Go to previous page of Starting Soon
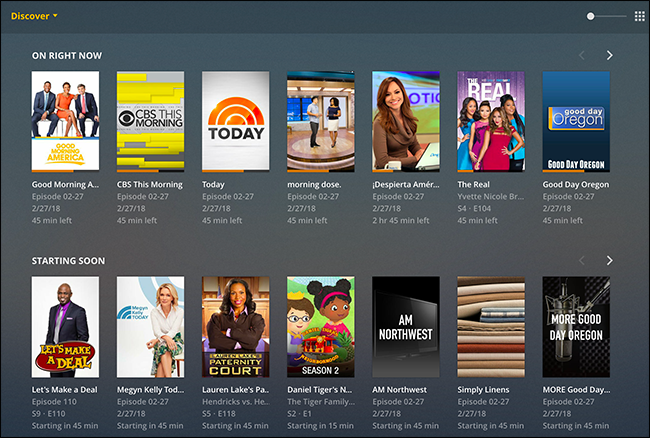This screenshot has width=650, height=438. point(582,260)
